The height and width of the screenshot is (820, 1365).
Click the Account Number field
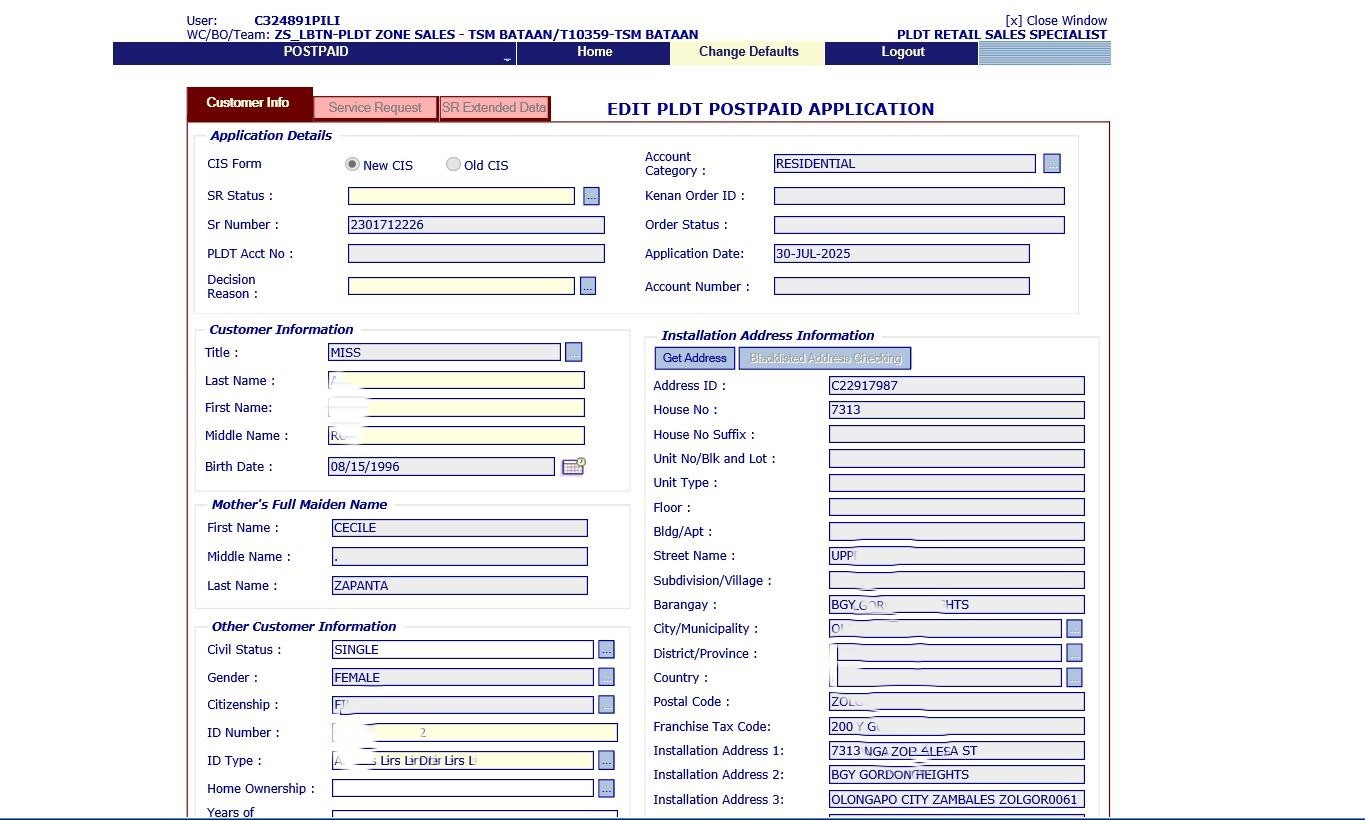(x=902, y=287)
